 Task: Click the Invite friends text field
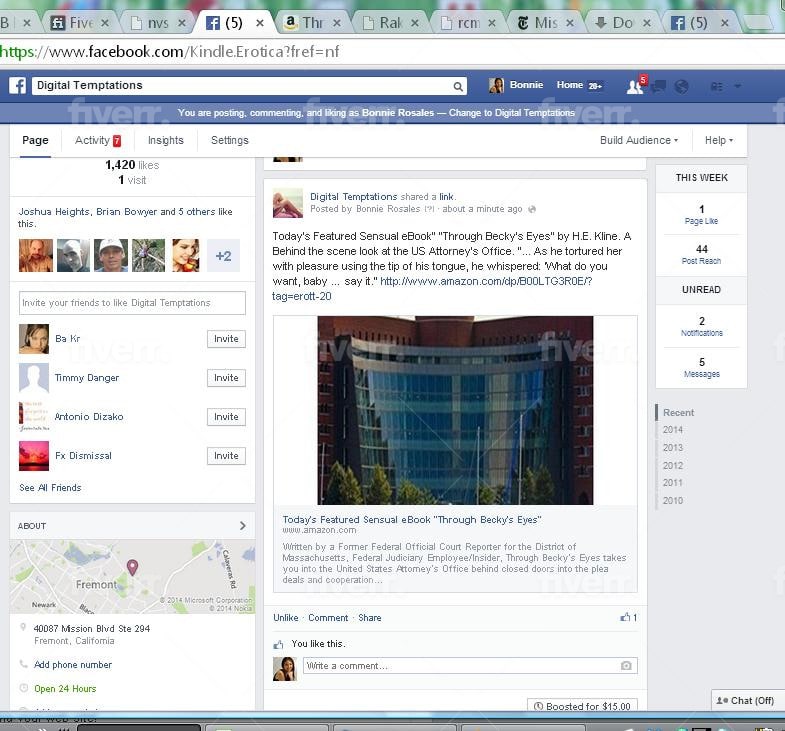point(132,303)
